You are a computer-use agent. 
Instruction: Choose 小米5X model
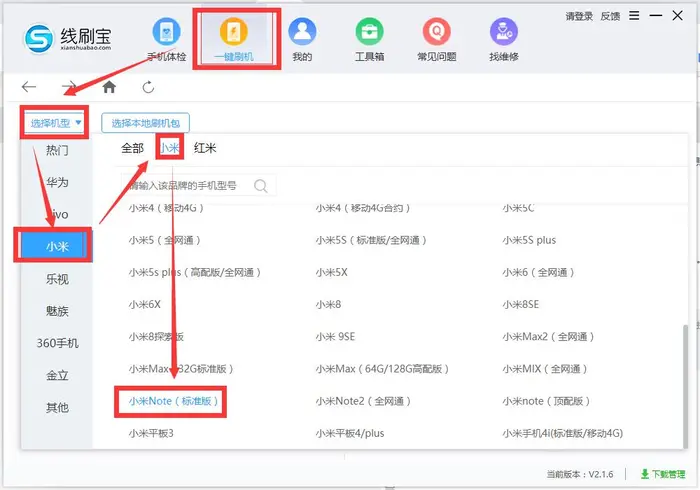(331, 273)
